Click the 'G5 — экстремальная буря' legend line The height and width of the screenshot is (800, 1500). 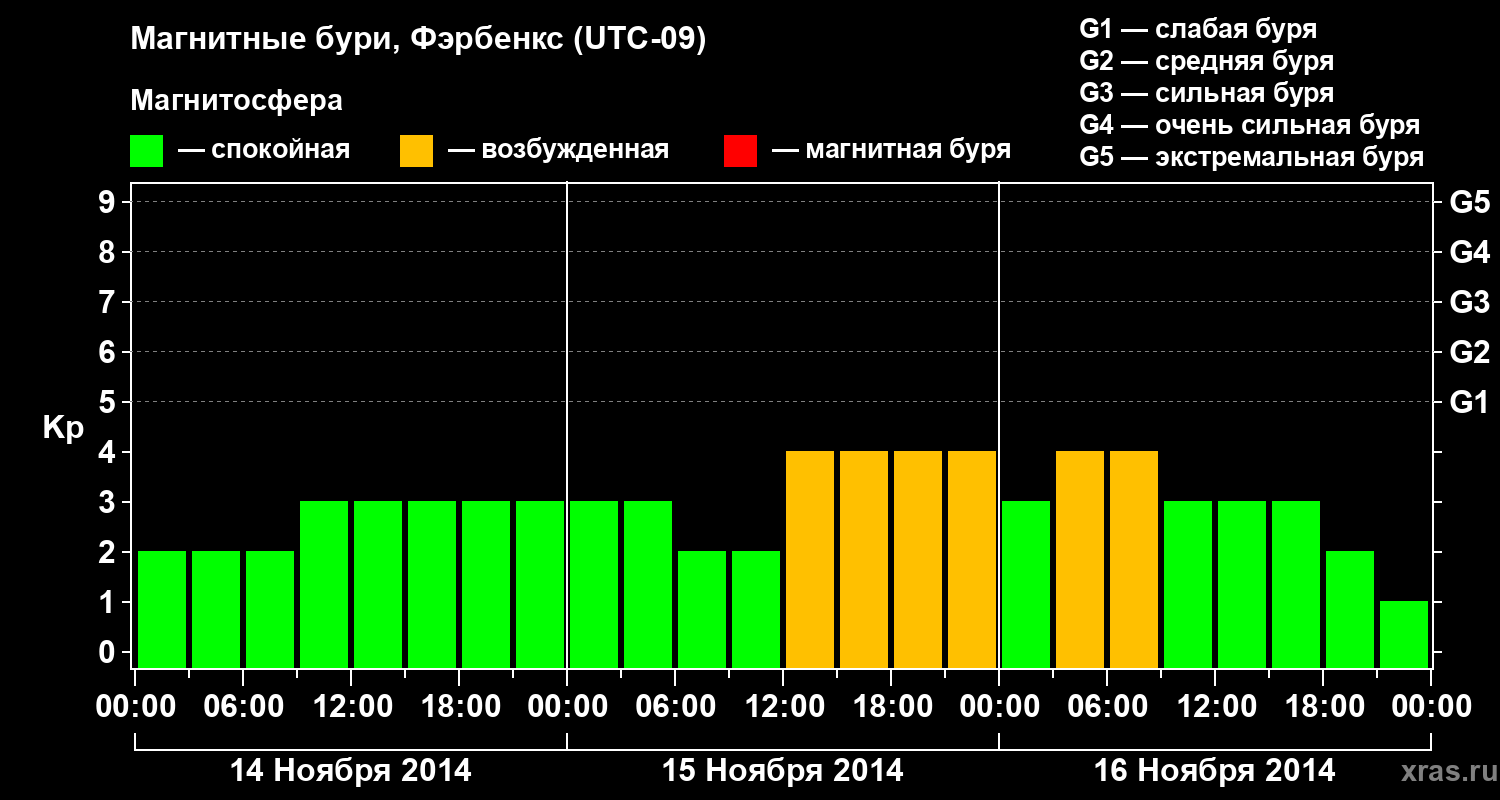1252,157
